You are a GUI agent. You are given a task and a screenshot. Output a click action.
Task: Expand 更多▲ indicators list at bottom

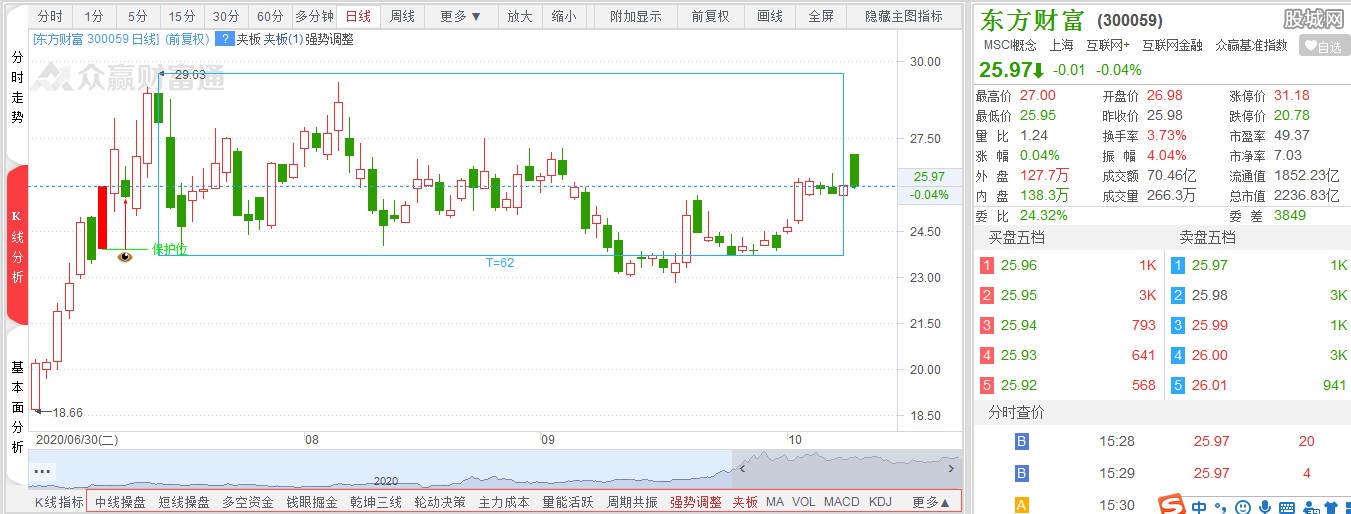[x=932, y=502]
